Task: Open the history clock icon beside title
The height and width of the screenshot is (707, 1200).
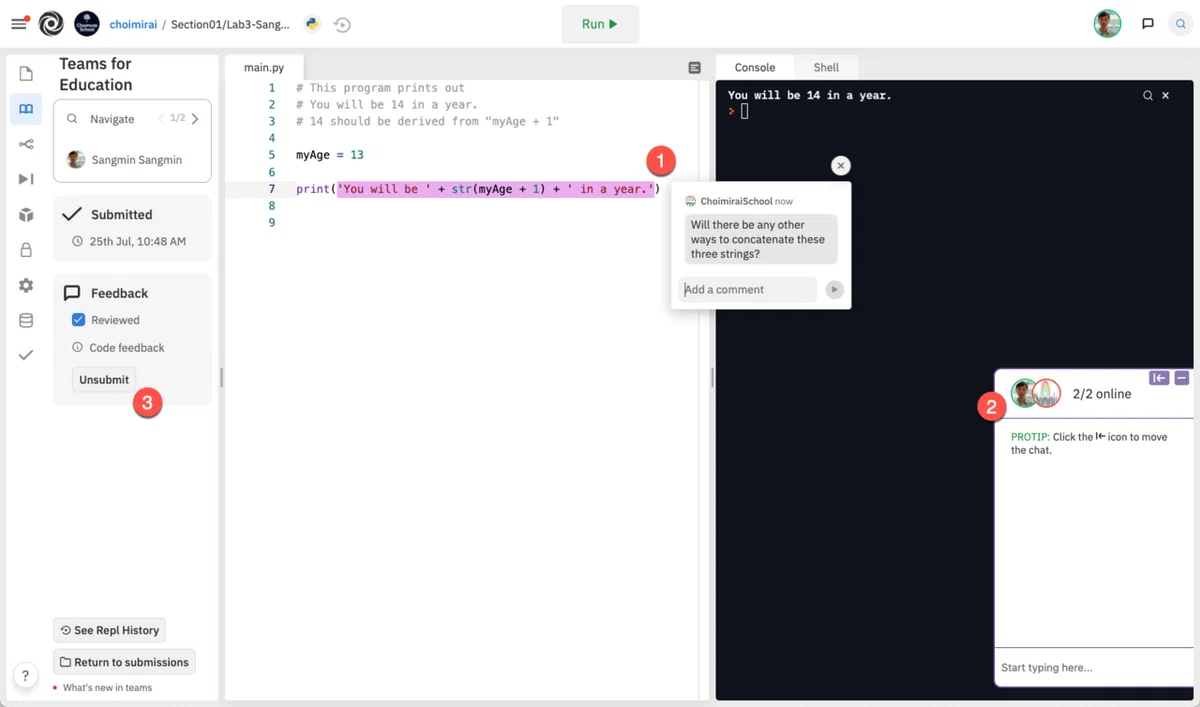Action: (342, 24)
